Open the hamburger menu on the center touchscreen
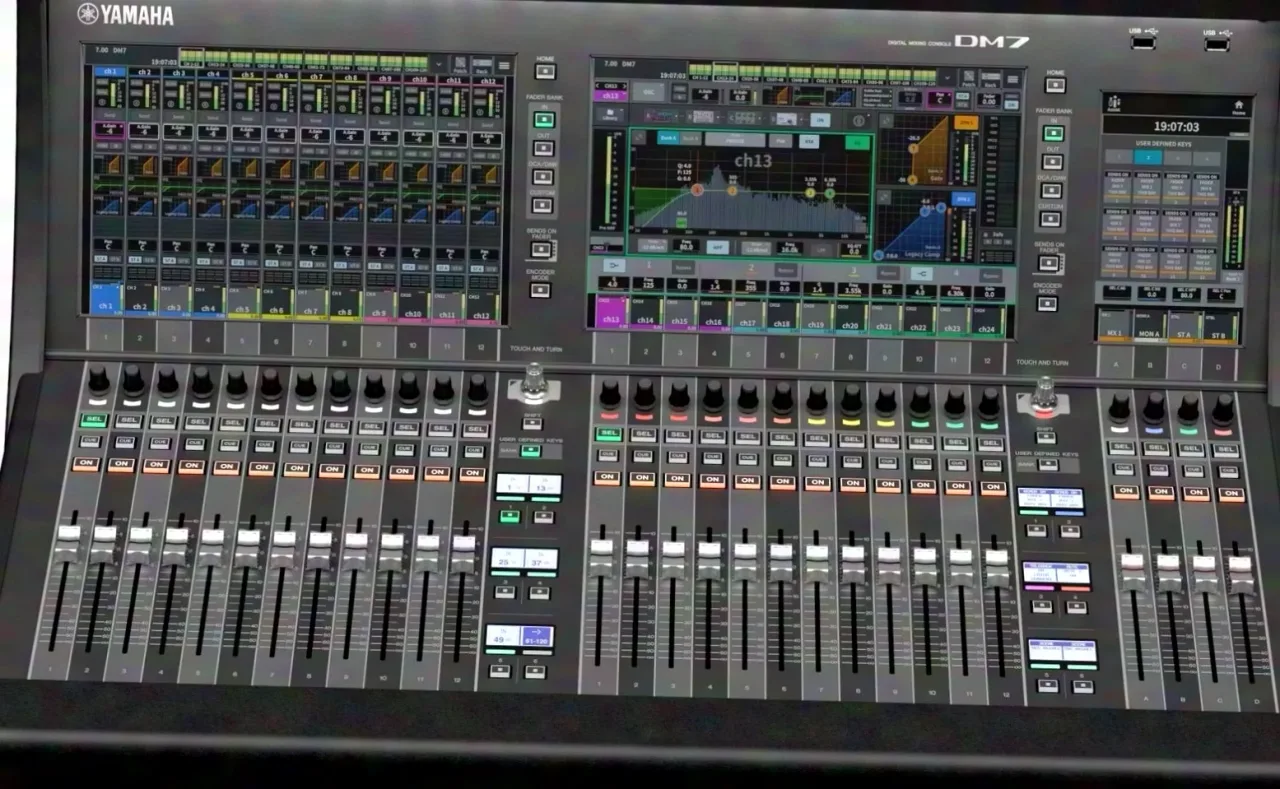Viewport: 1280px width, 789px height. [x=1012, y=79]
